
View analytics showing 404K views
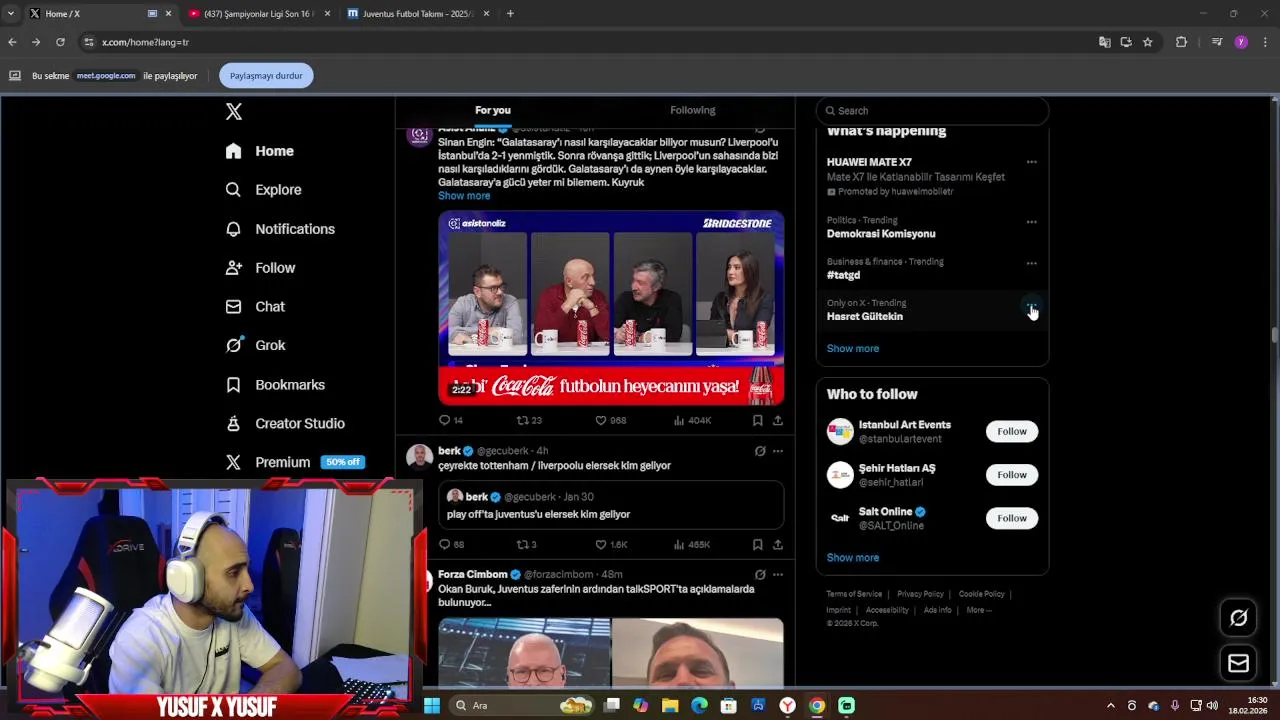click(x=692, y=420)
